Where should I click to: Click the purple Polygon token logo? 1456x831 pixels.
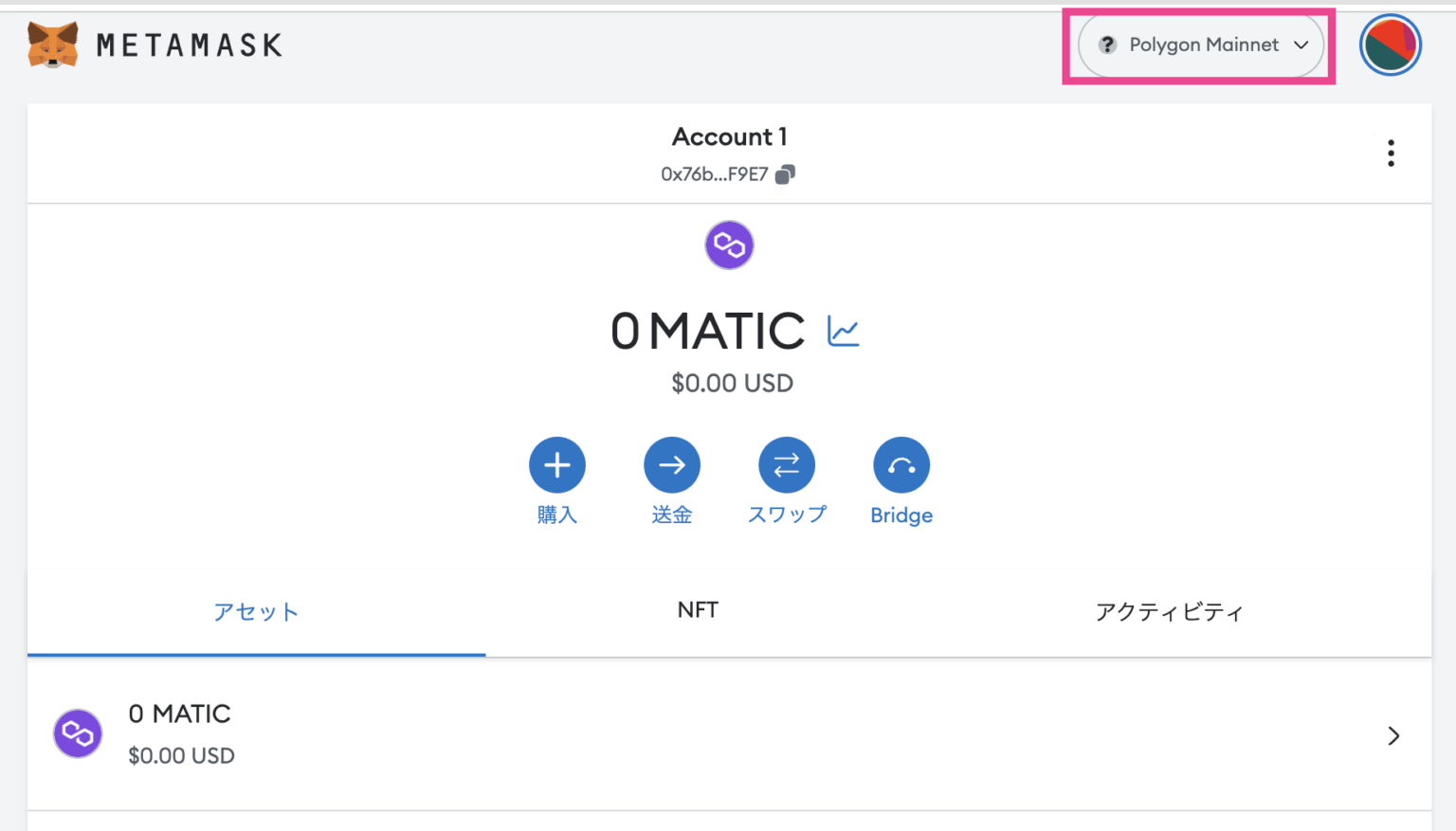coord(729,245)
